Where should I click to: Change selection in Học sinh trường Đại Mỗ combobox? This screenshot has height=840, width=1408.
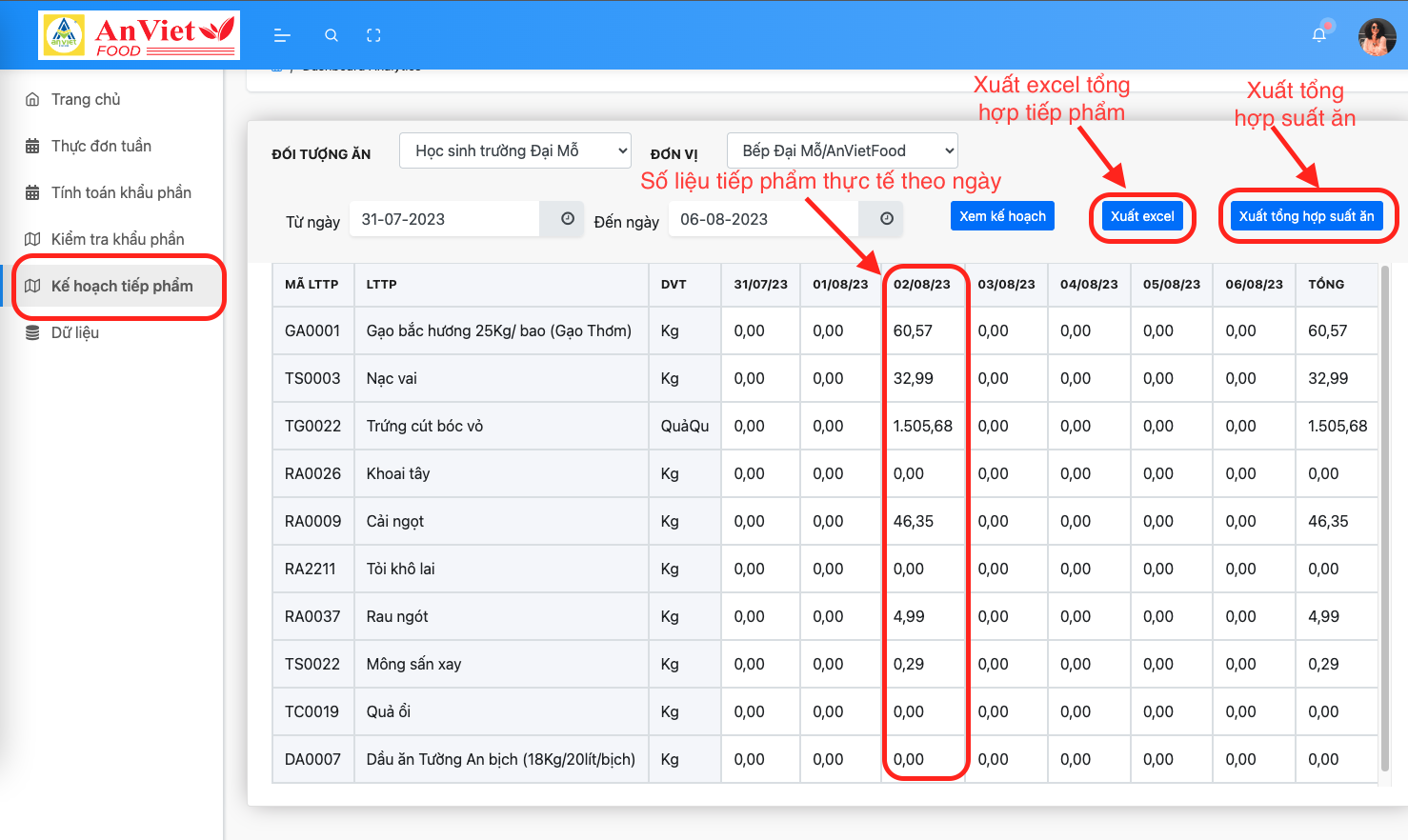tap(514, 150)
